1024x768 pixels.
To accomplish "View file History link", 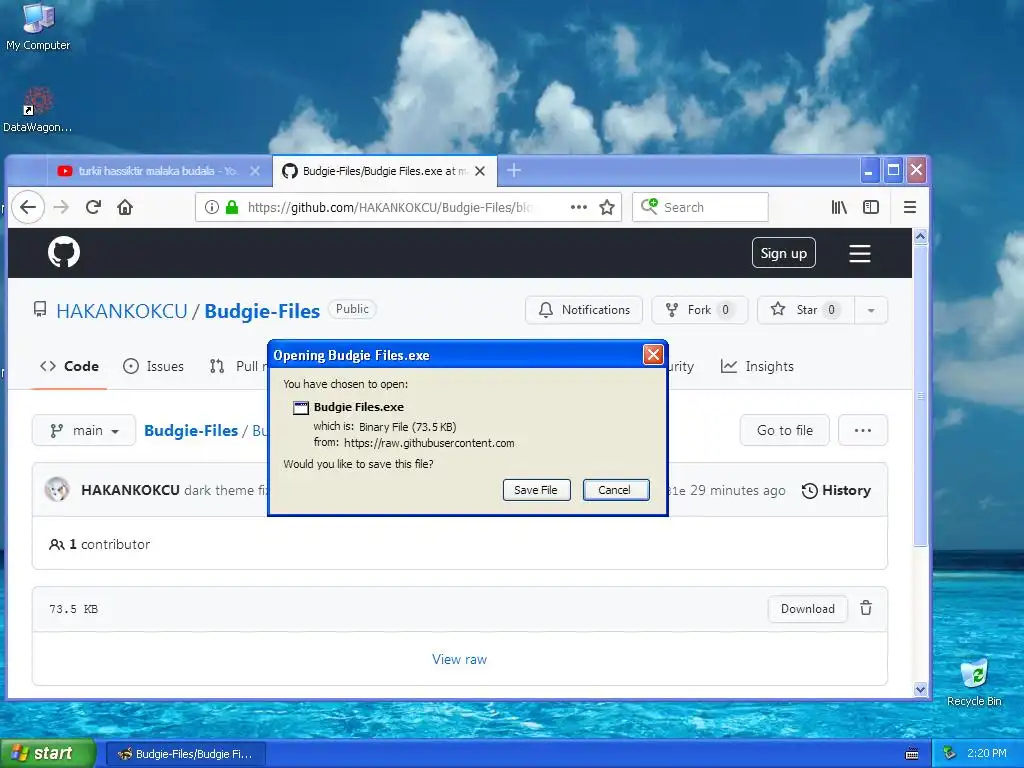I will tap(836, 490).
